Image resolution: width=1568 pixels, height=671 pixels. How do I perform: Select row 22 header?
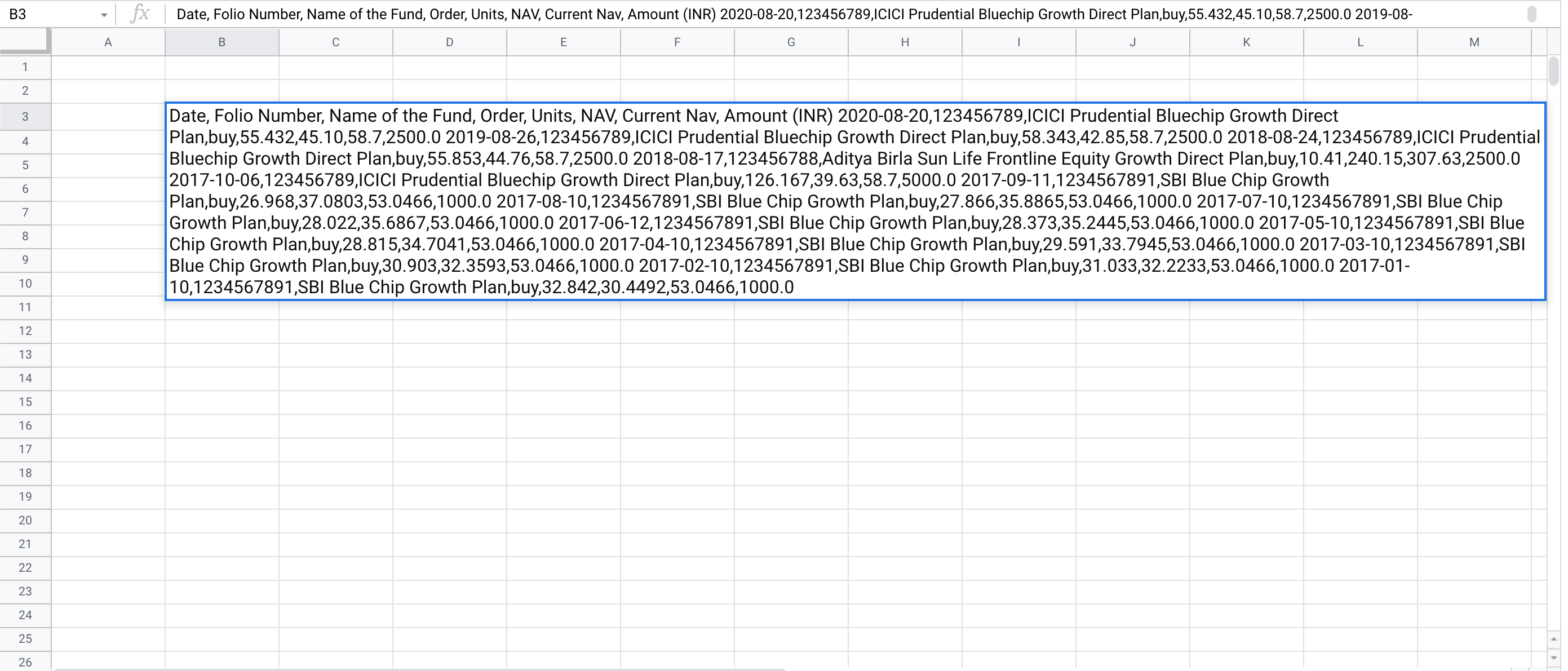(25, 568)
